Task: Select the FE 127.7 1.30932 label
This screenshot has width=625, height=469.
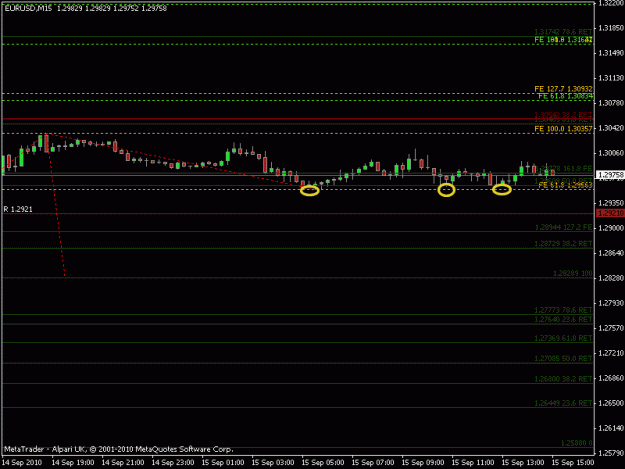Action: click(563, 89)
